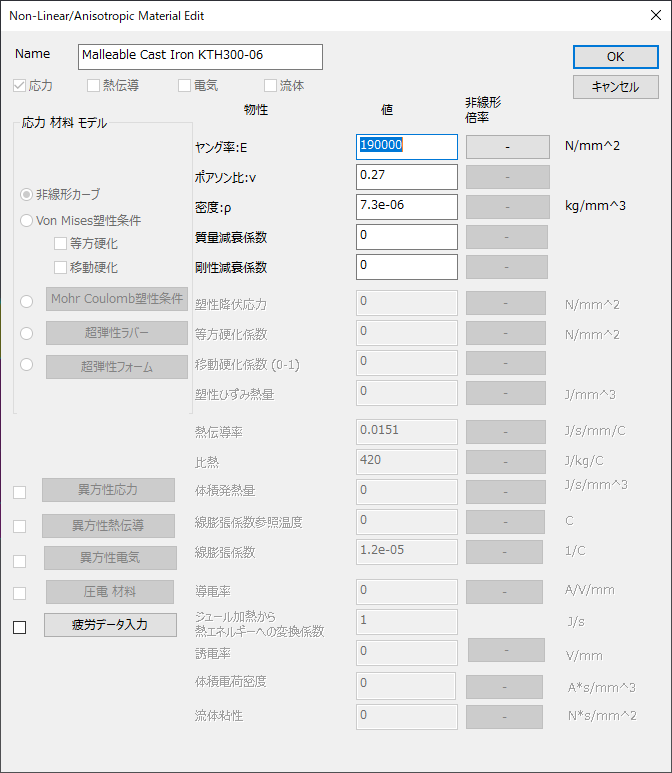The width and height of the screenshot is (672, 773).
Task: Click the 非線形倍率 button for ヤング率
Action: pos(508,147)
